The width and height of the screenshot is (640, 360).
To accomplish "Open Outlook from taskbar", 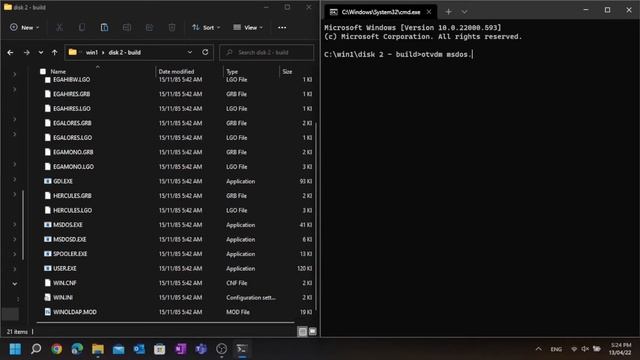I will tap(139, 349).
